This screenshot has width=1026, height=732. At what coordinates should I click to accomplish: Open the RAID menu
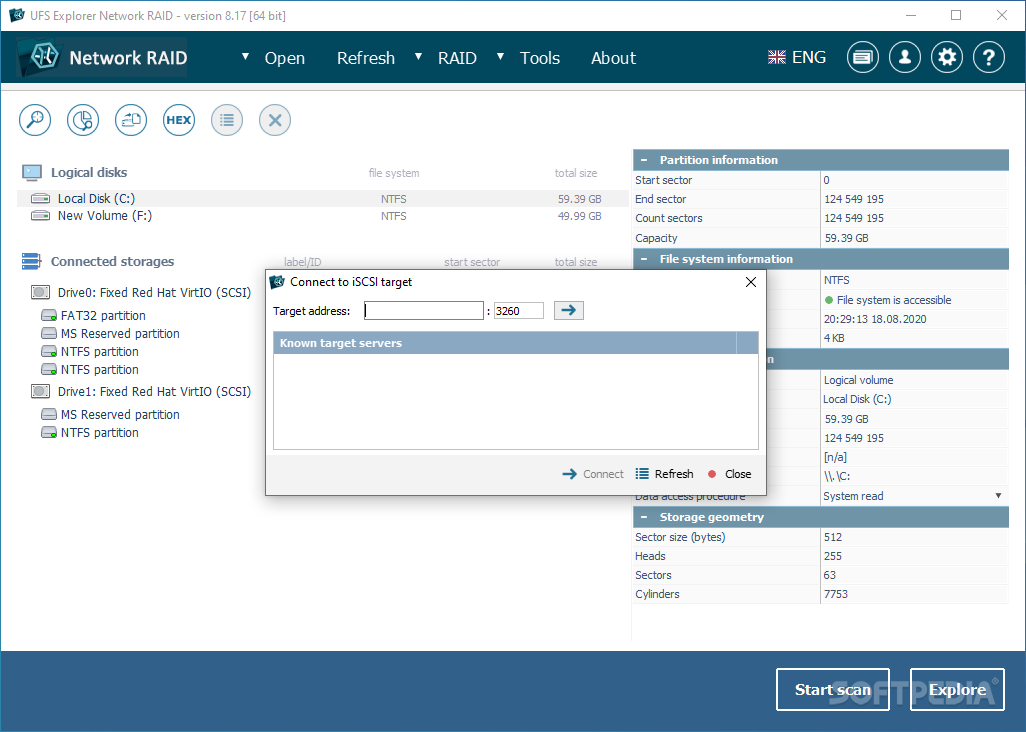(x=457, y=58)
